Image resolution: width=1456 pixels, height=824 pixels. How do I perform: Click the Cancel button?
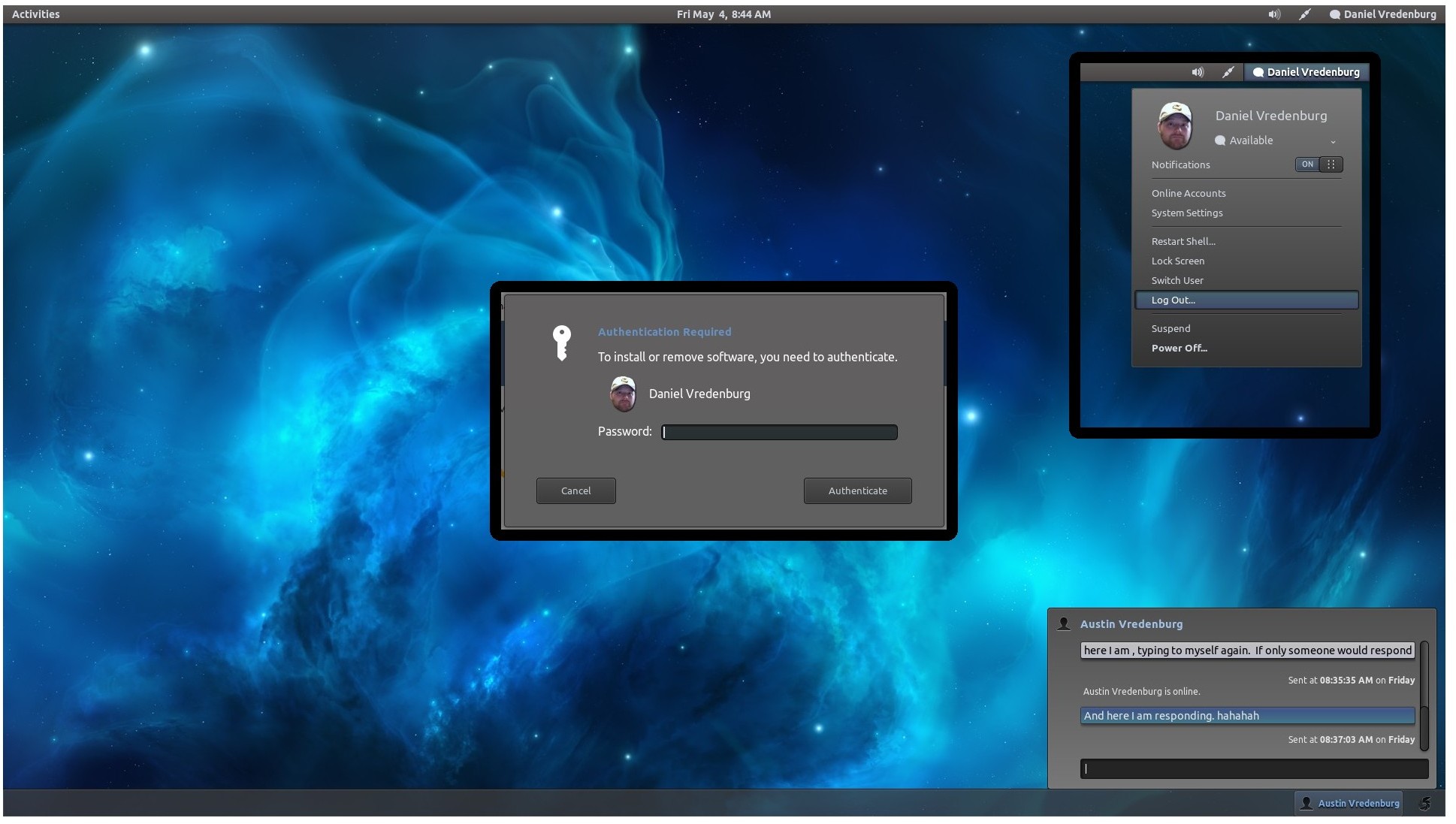[576, 490]
